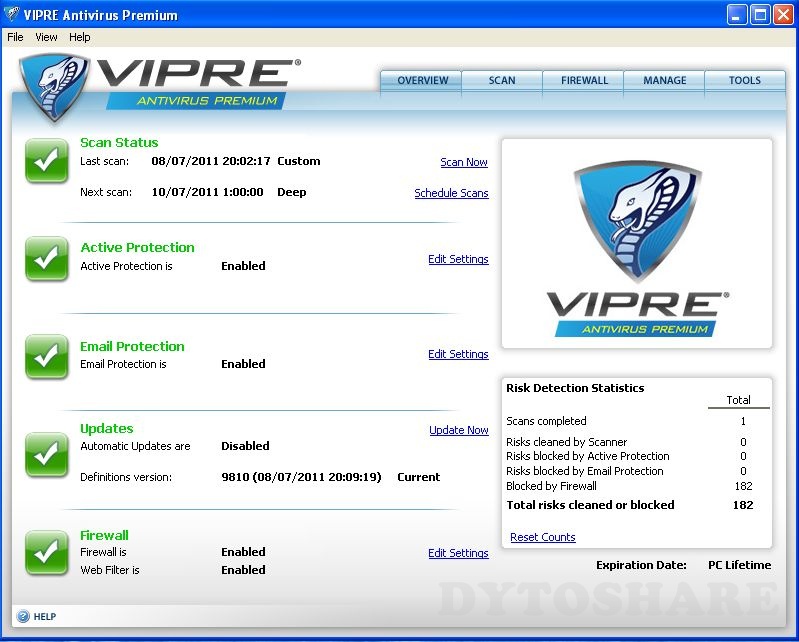Click the Scan Now link
Screen dimensions: 799x642
[464, 162]
